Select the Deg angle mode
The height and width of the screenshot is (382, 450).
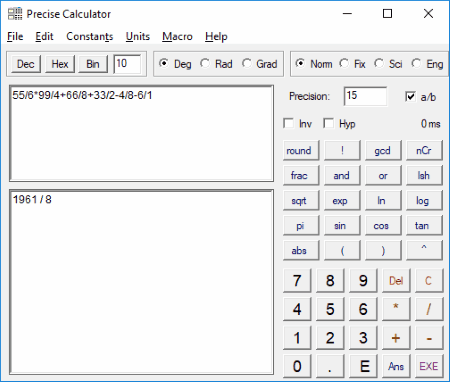[x=175, y=64]
